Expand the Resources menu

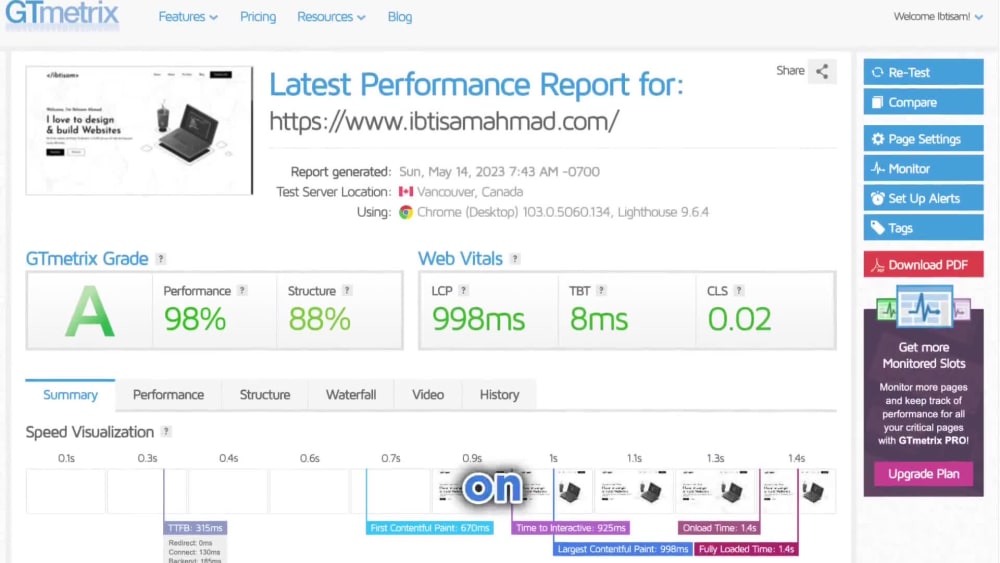[x=331, y=17]
